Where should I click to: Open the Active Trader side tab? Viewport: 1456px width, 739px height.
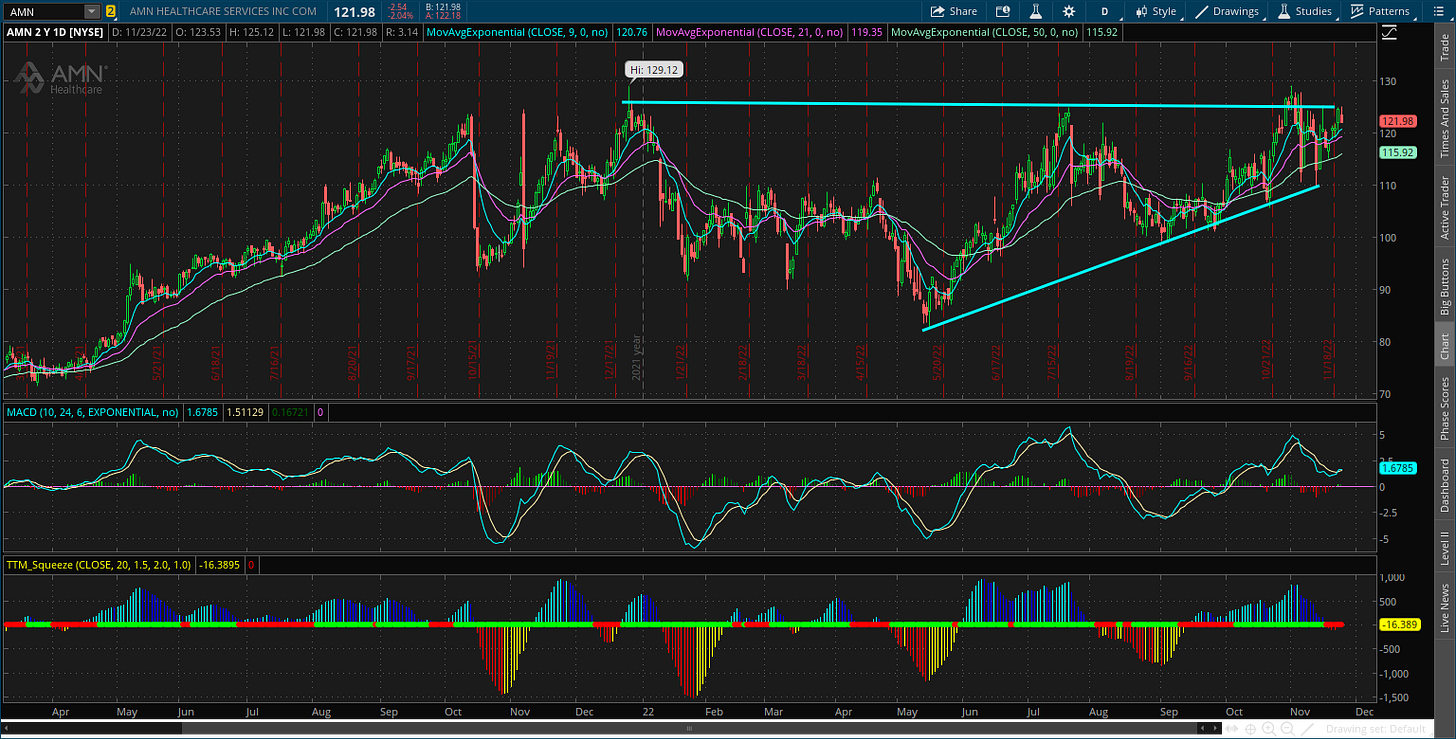point(1444,207)
